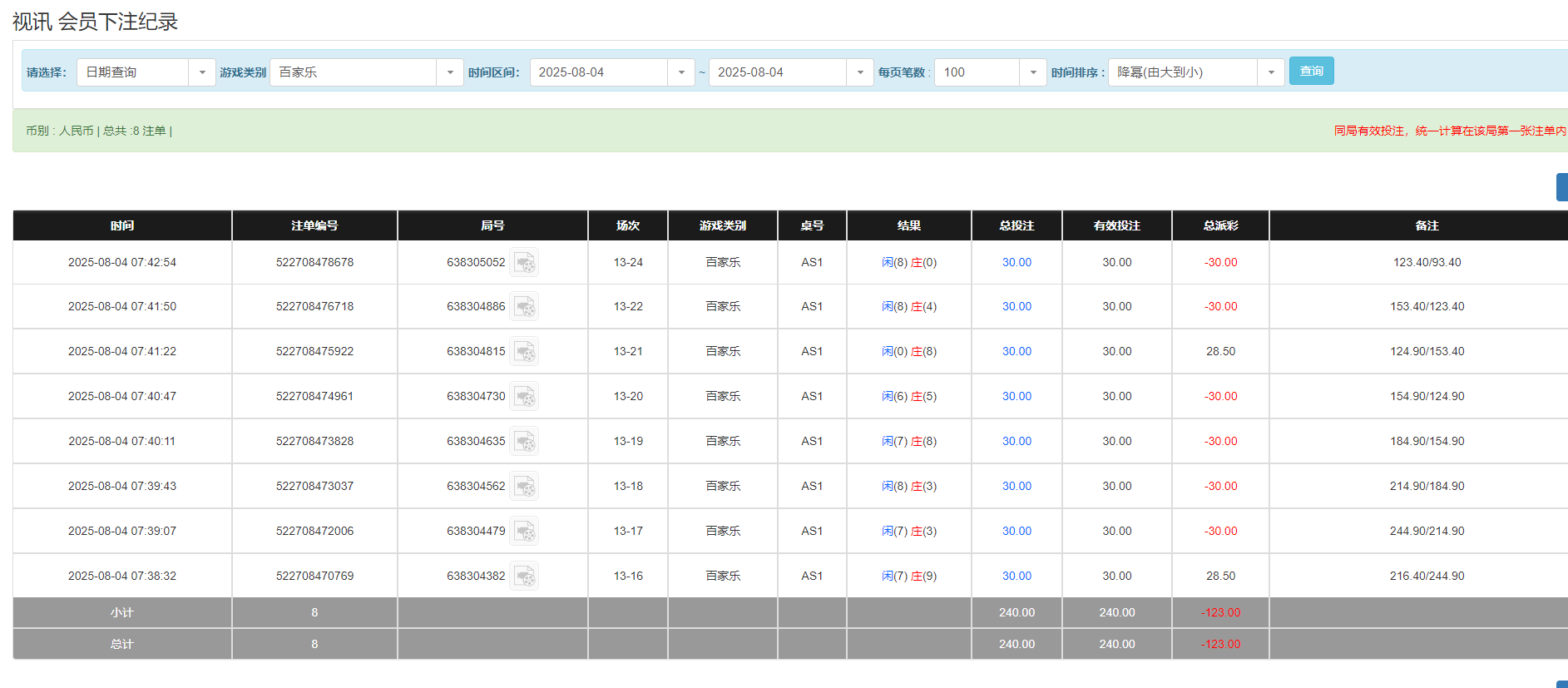Expand the start date 2025-08-04 dropdown
The image size is (1568, 688).
pyautogui.click(x=680, y=72)
